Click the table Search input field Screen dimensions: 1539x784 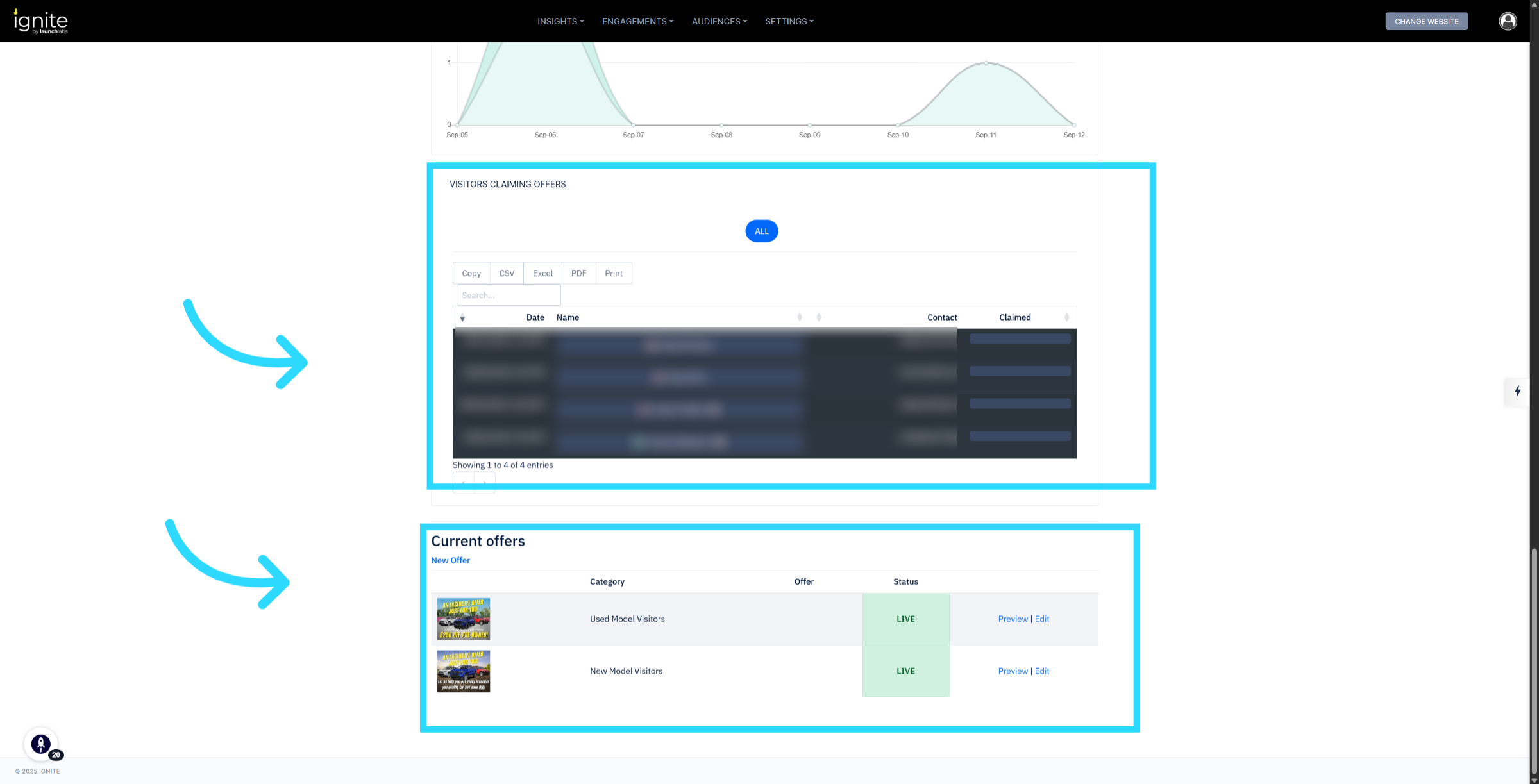tap(508, 296)
